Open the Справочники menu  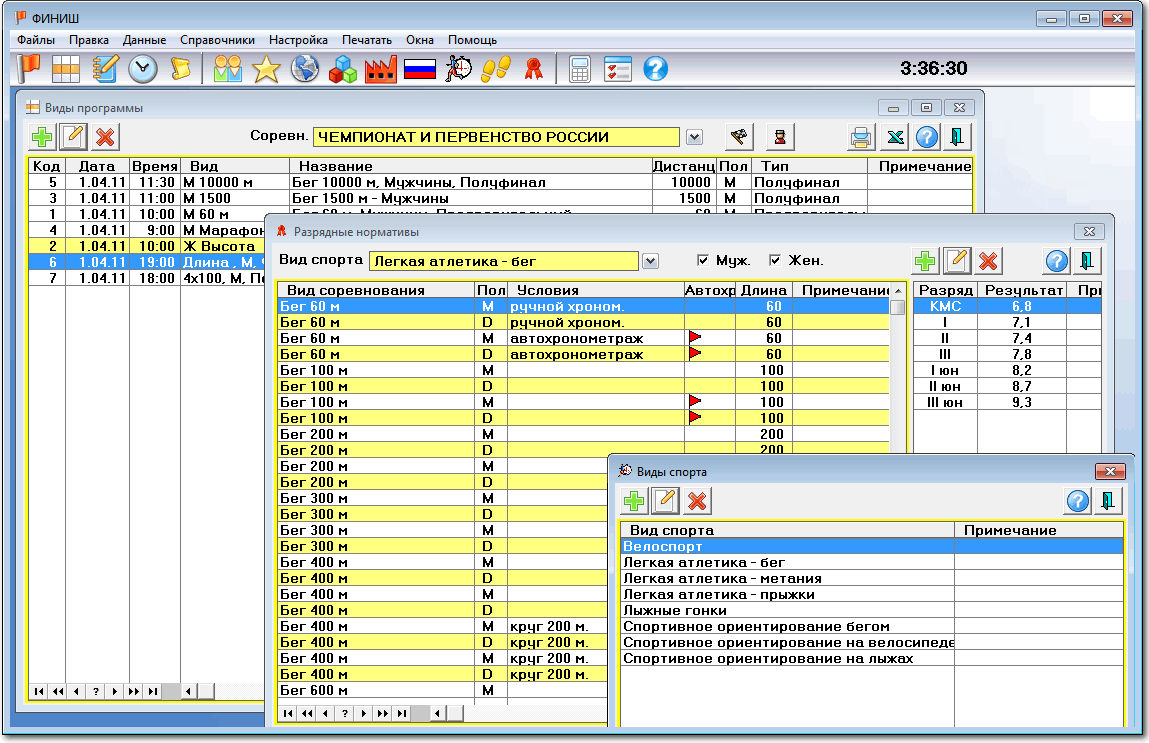tap(217, 40)
